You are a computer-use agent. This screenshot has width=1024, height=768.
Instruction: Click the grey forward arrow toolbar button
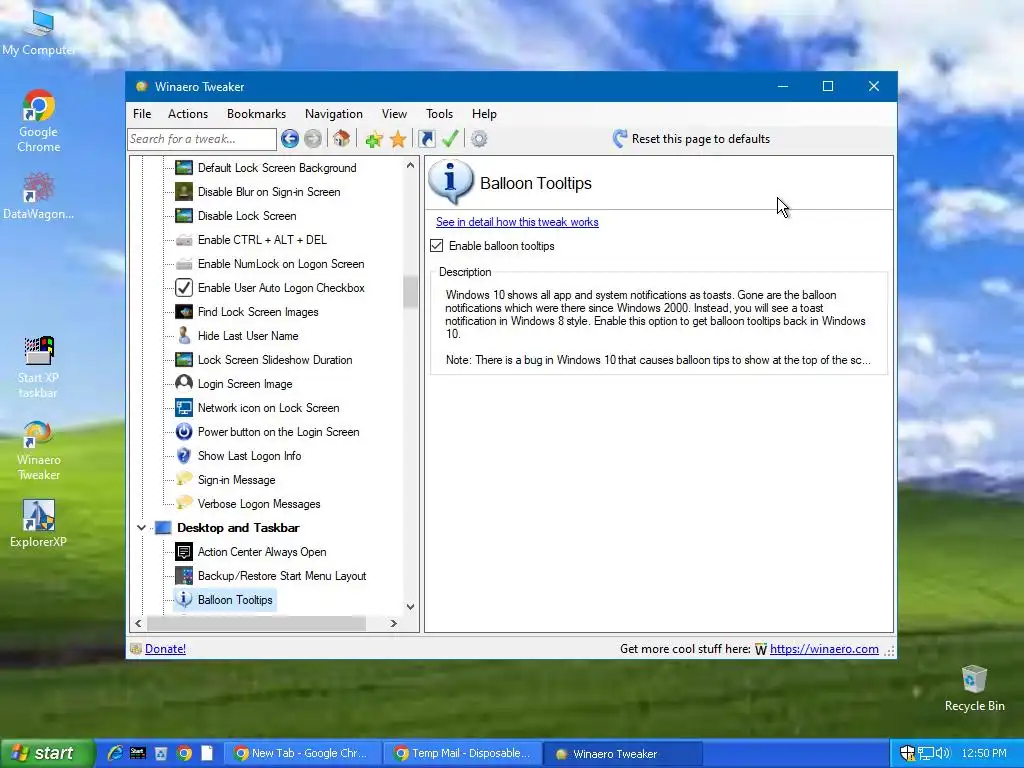pos(313,138)
